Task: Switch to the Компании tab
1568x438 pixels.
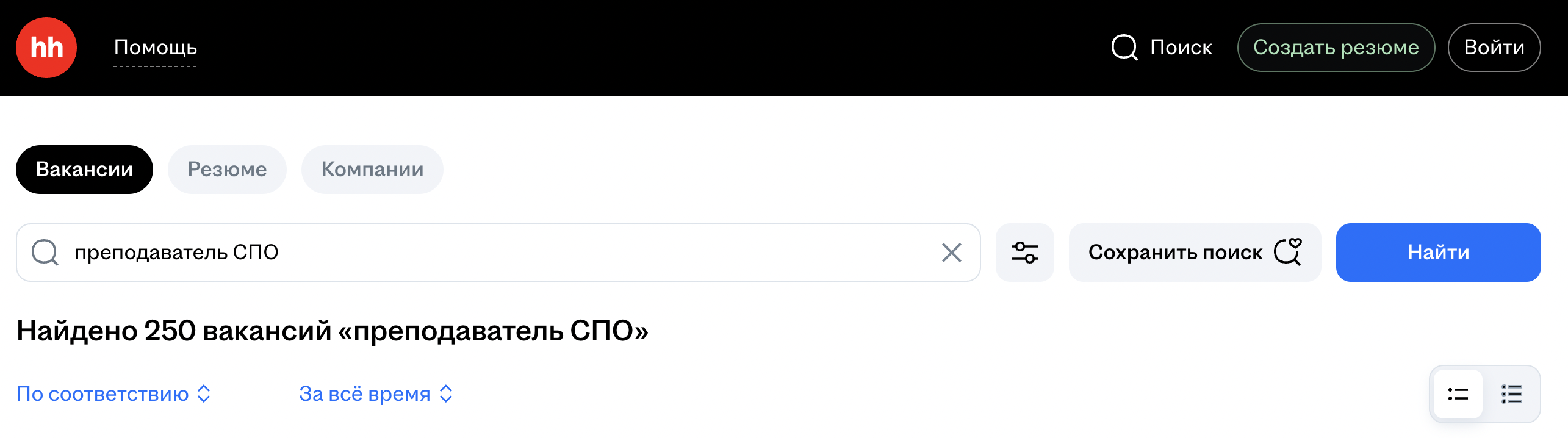Action: click(372, 170)
